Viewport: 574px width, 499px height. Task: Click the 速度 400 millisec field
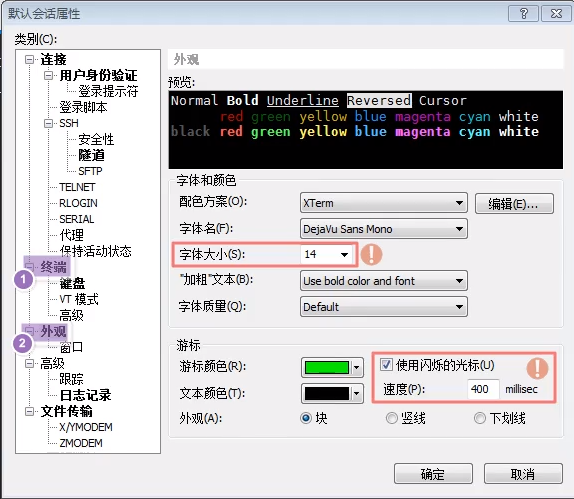click(483, 389)
